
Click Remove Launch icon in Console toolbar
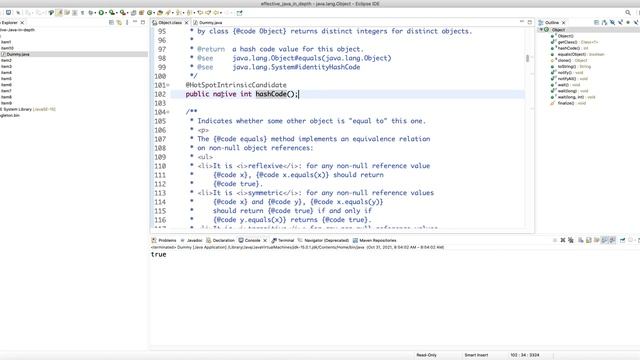tap(563, 240)
